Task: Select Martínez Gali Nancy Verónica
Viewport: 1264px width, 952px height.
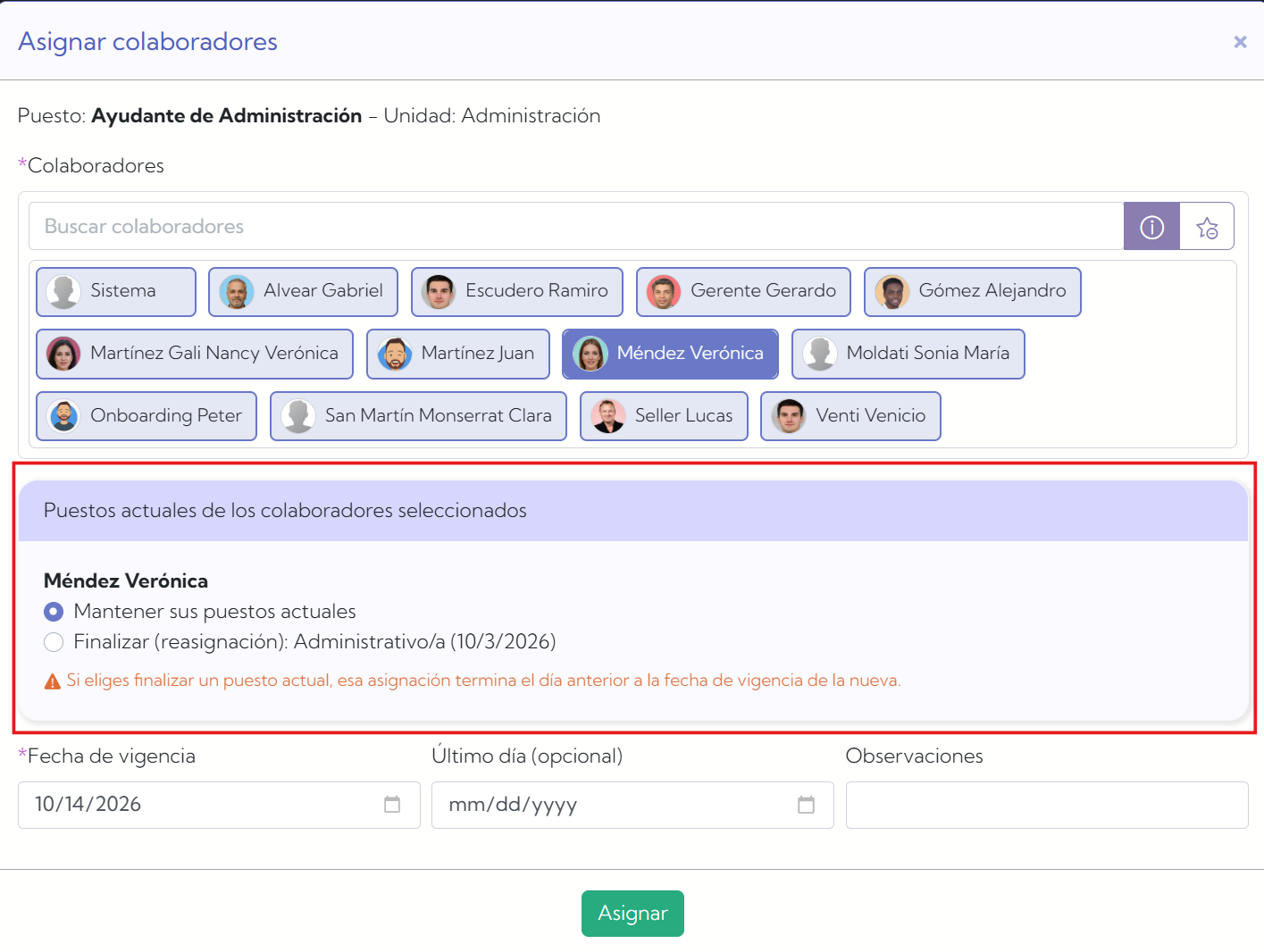Action: 195,355
